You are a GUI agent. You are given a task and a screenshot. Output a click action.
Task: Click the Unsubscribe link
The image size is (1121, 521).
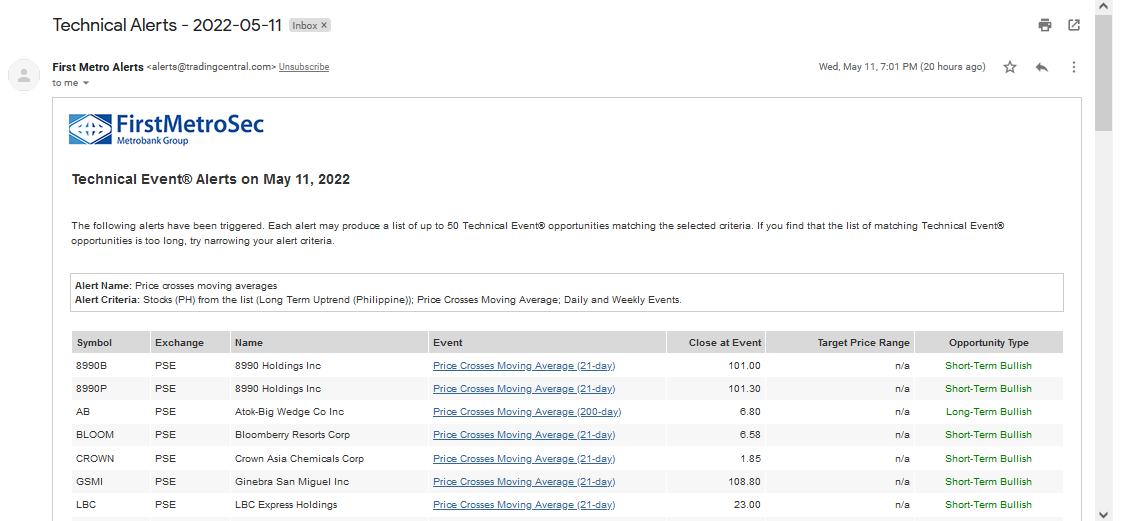(x=304, y=67)
